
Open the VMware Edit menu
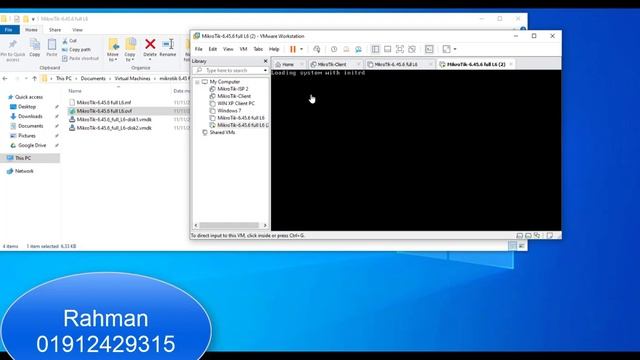(x=213, y=49)
